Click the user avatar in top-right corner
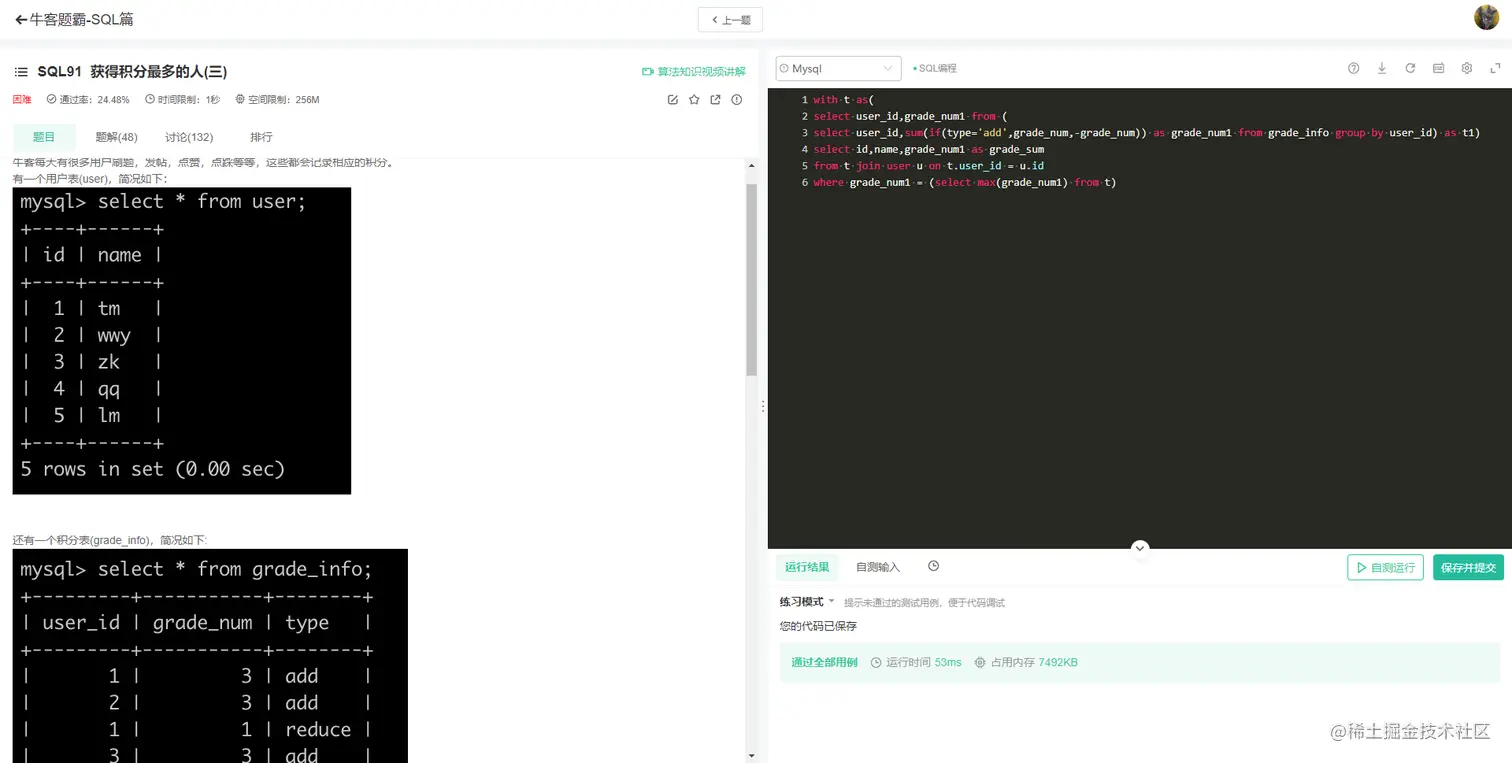 coord(1486,17)
